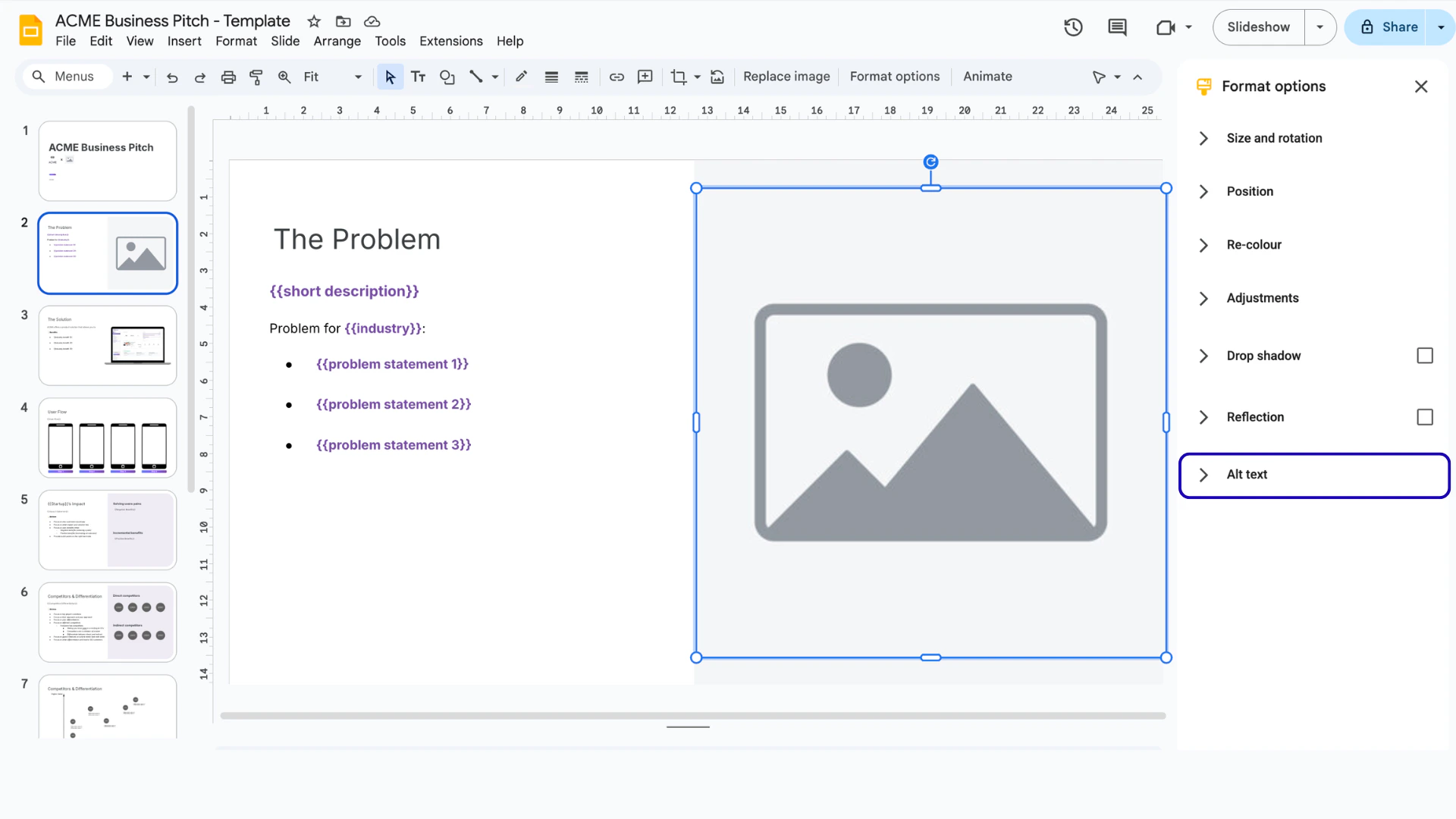Select slide 4 User Flow thumbnail
Viewport: 1456px width, 819px height.
point(108,438)
